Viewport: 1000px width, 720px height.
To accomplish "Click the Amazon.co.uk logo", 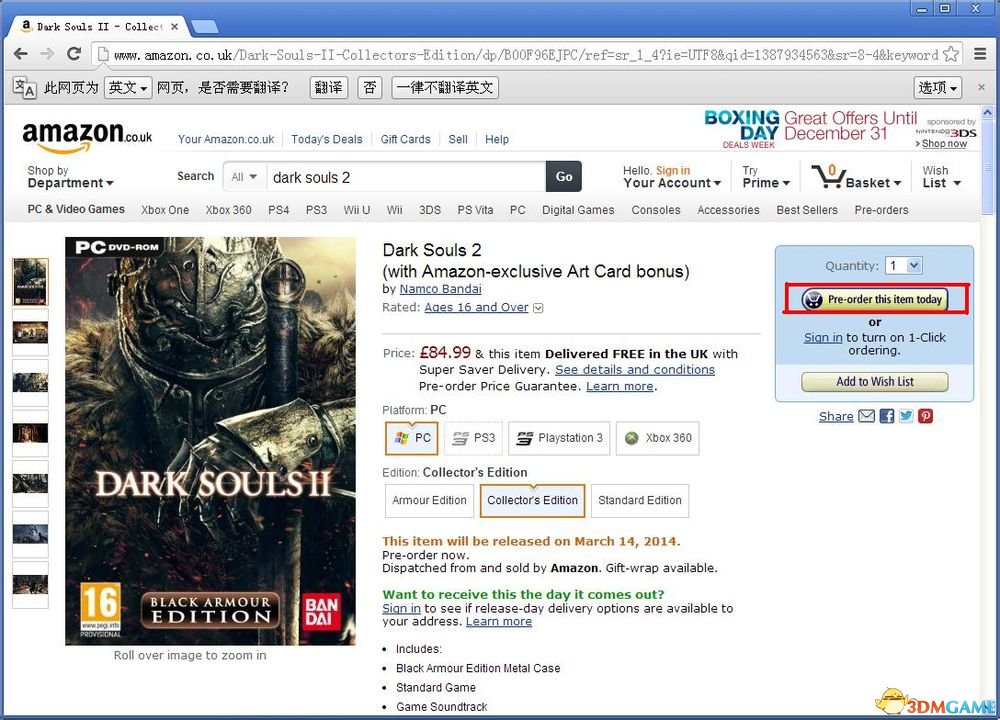I will click(87, 136).
